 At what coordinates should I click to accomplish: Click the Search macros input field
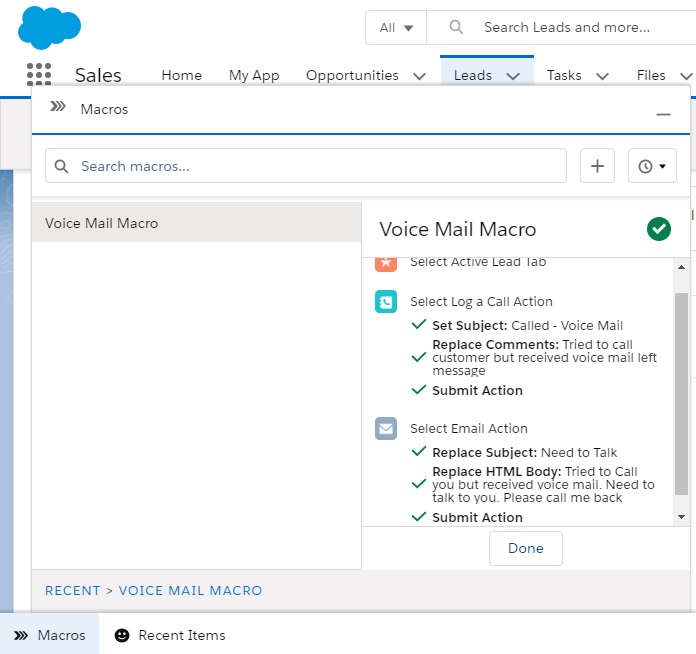point(306,166)
